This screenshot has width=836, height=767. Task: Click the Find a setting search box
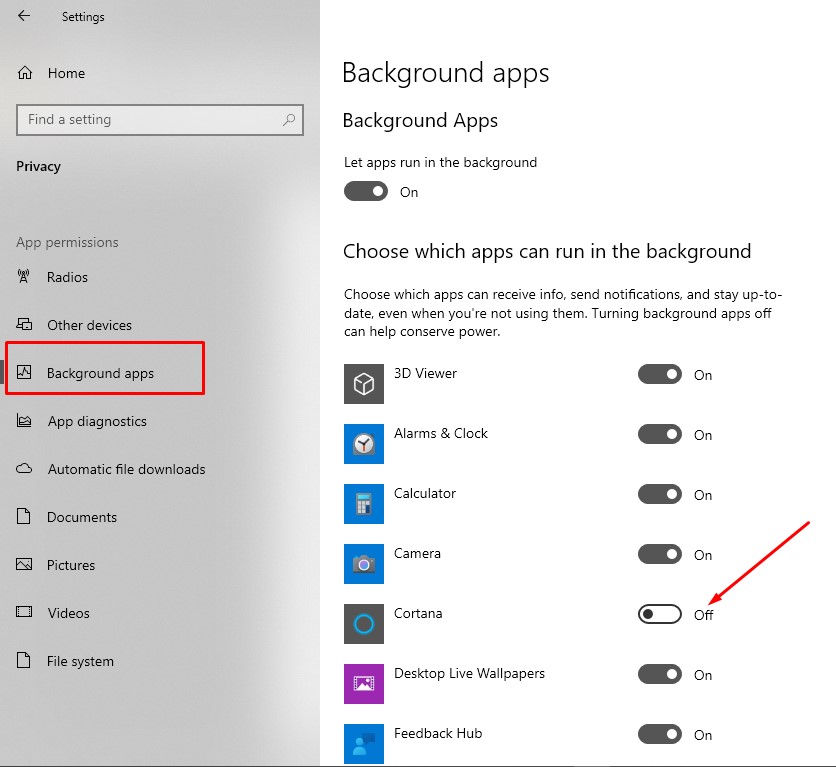(x=160, y=120)
